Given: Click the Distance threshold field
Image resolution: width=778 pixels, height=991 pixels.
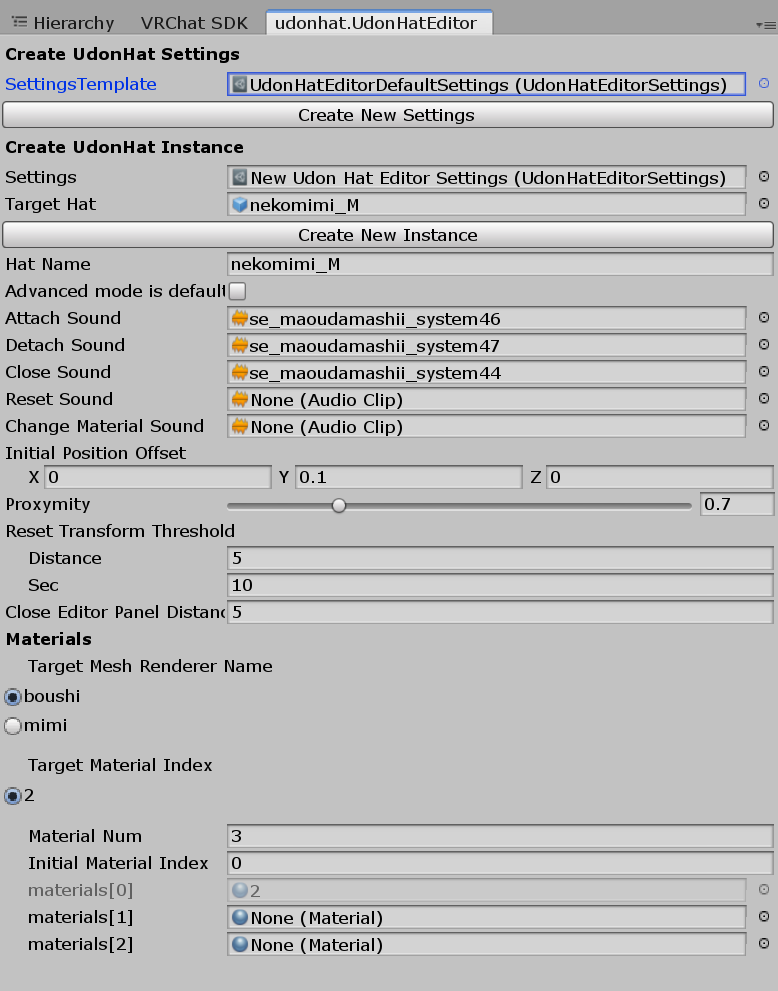Looking at the screenshot, I should (x=500, y=558).
